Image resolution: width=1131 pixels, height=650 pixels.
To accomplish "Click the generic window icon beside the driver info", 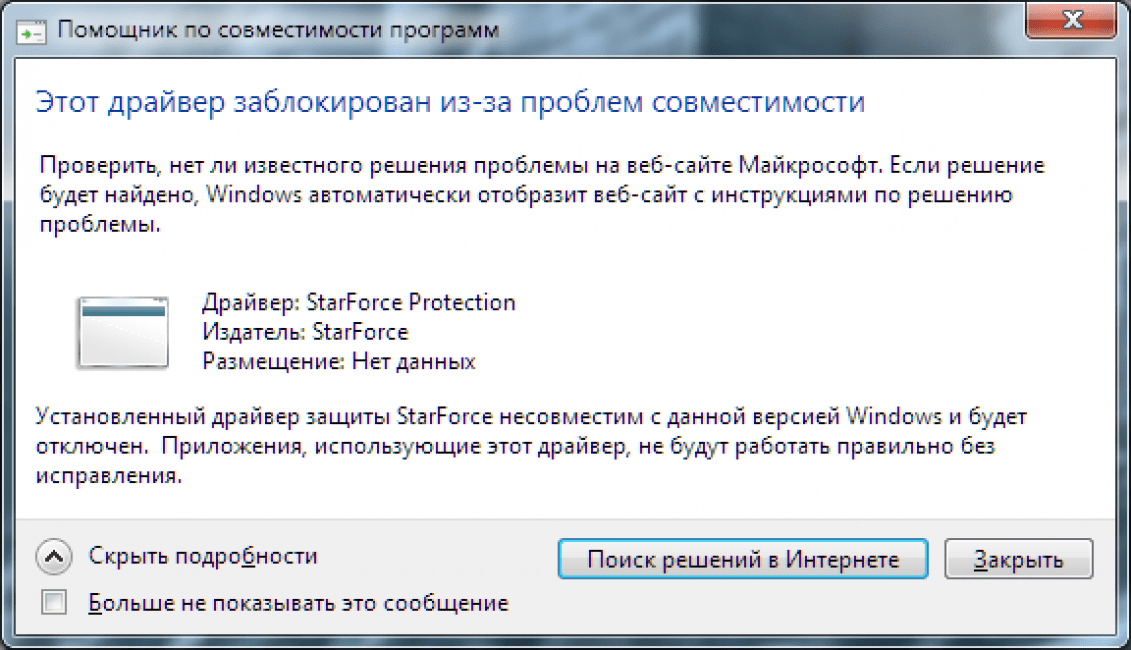I will coord(123,333).
